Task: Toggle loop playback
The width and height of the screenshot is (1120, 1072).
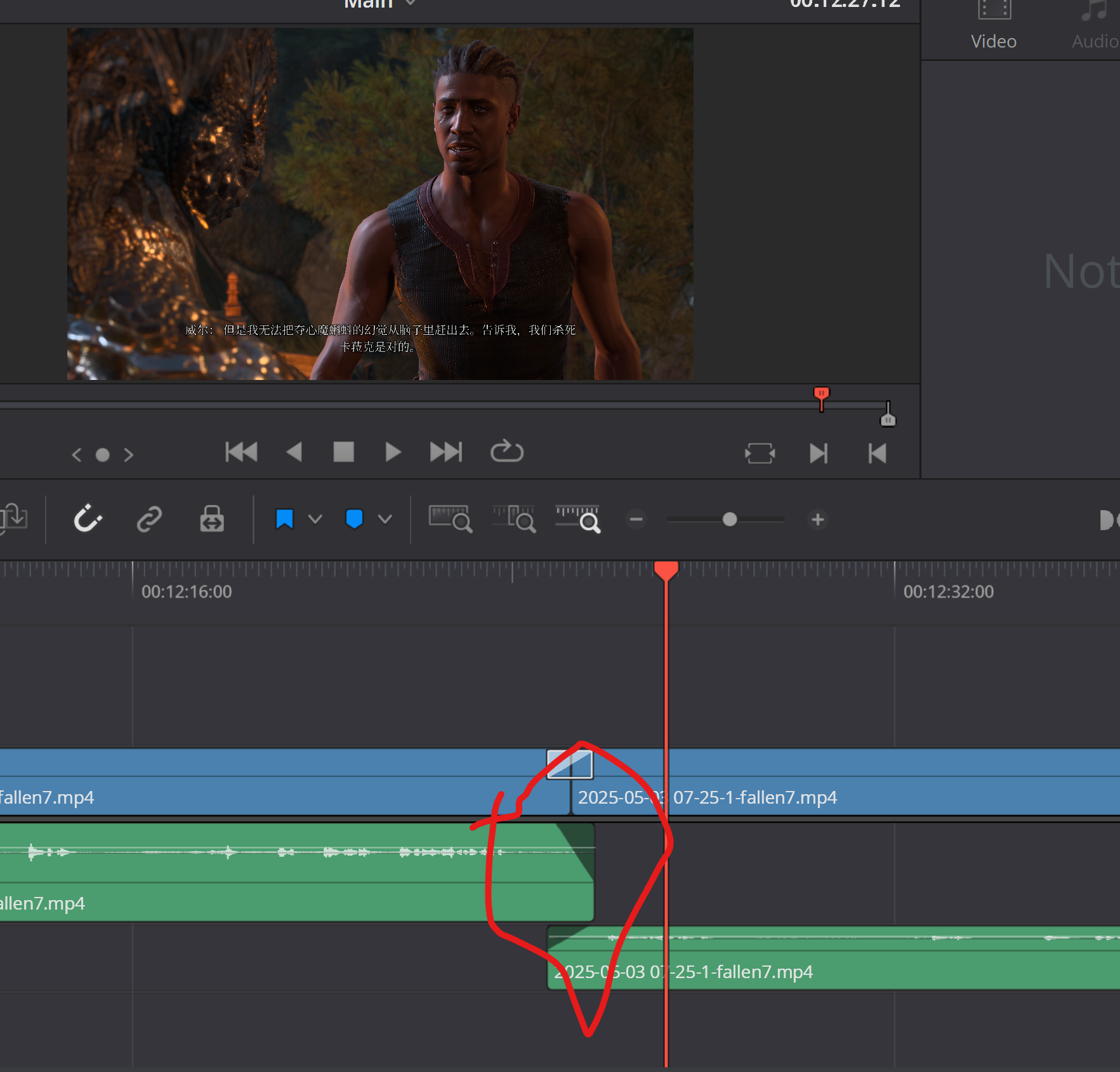Action: 507,451
